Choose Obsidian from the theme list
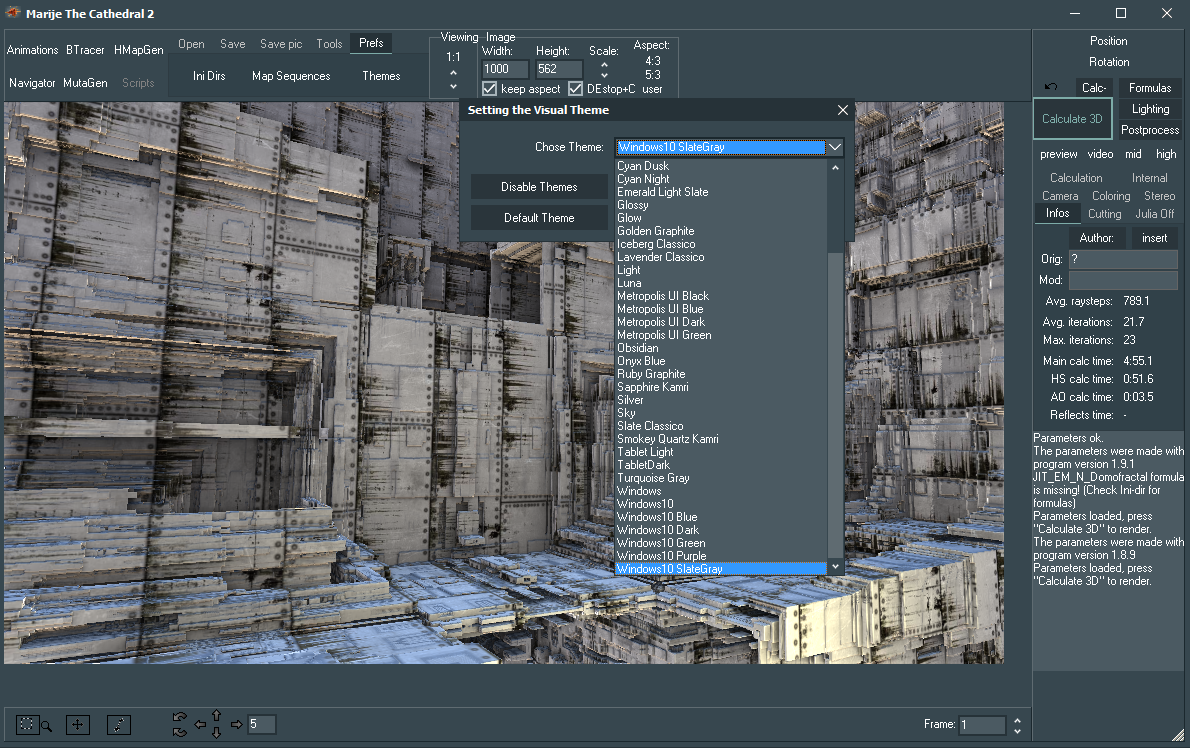The height and width of the screenshot is (748, 1190). pos(638,348)
